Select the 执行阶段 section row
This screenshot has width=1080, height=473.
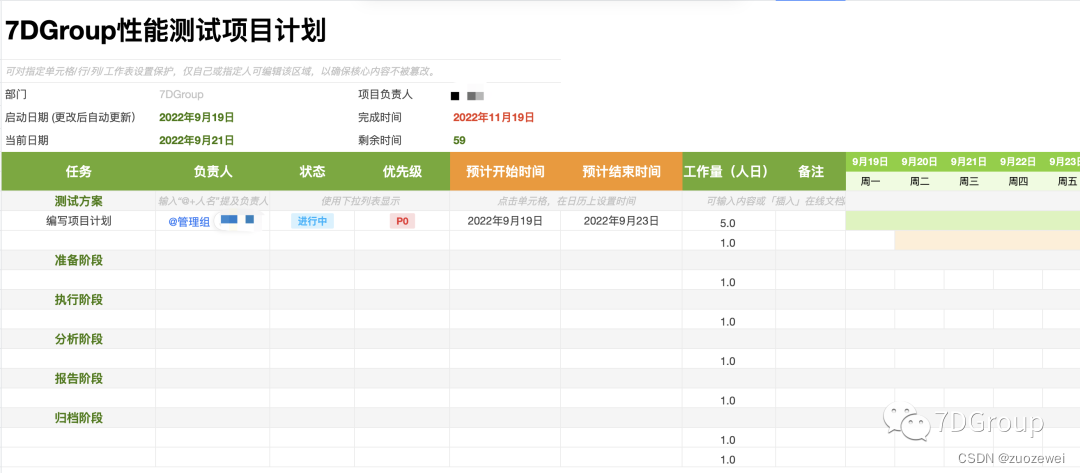point(79,299)
